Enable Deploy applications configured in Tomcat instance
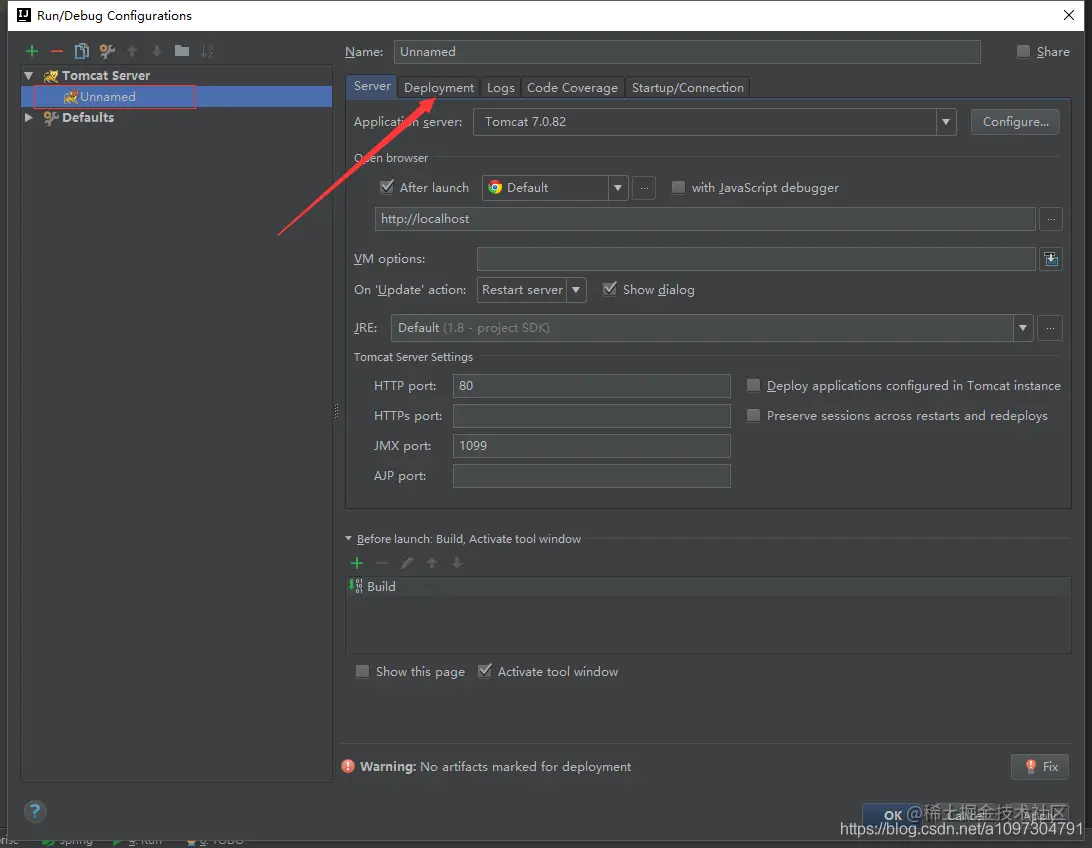The width and height of the screenshot is (1092, 848). 753,386
